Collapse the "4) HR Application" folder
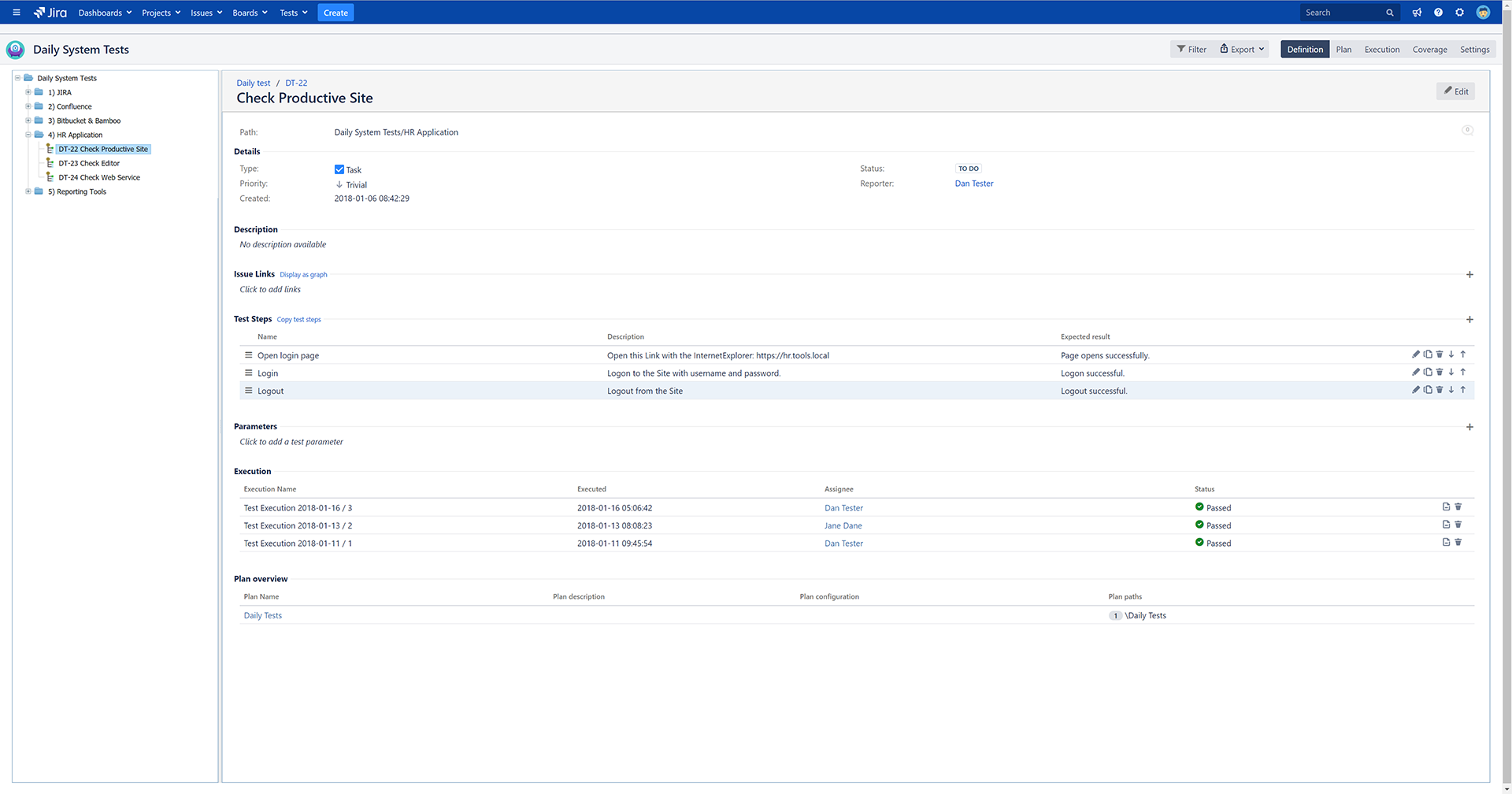The height and width of the screenshot is (794, 1512). [28, 134]
